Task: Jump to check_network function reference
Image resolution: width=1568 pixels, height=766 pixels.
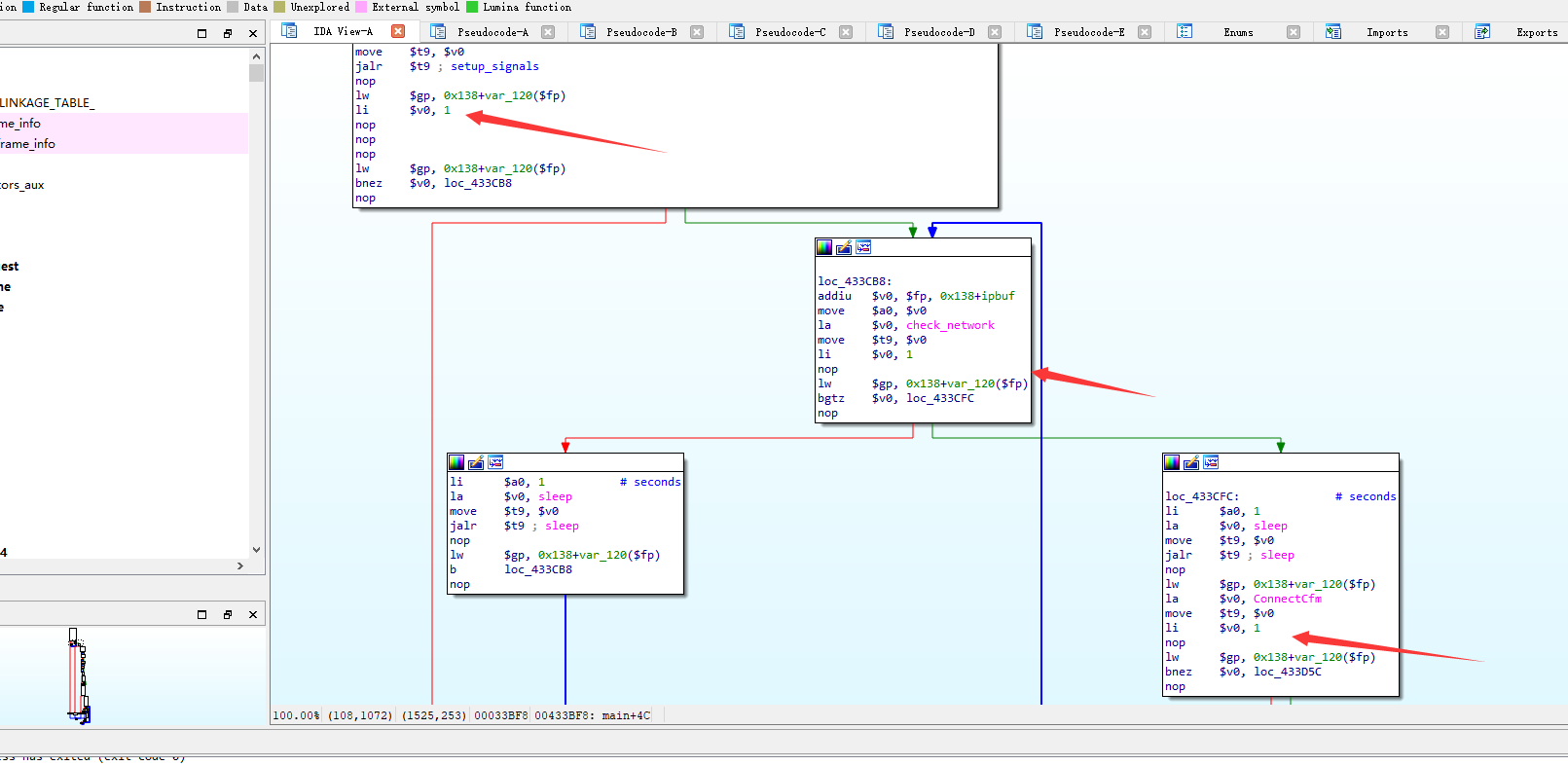Action: click(x=950, y=325)
